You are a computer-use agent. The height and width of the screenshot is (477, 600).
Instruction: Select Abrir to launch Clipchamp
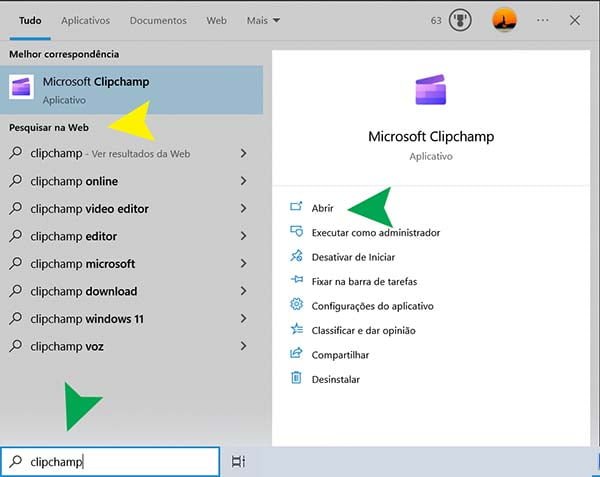(322, 208)
